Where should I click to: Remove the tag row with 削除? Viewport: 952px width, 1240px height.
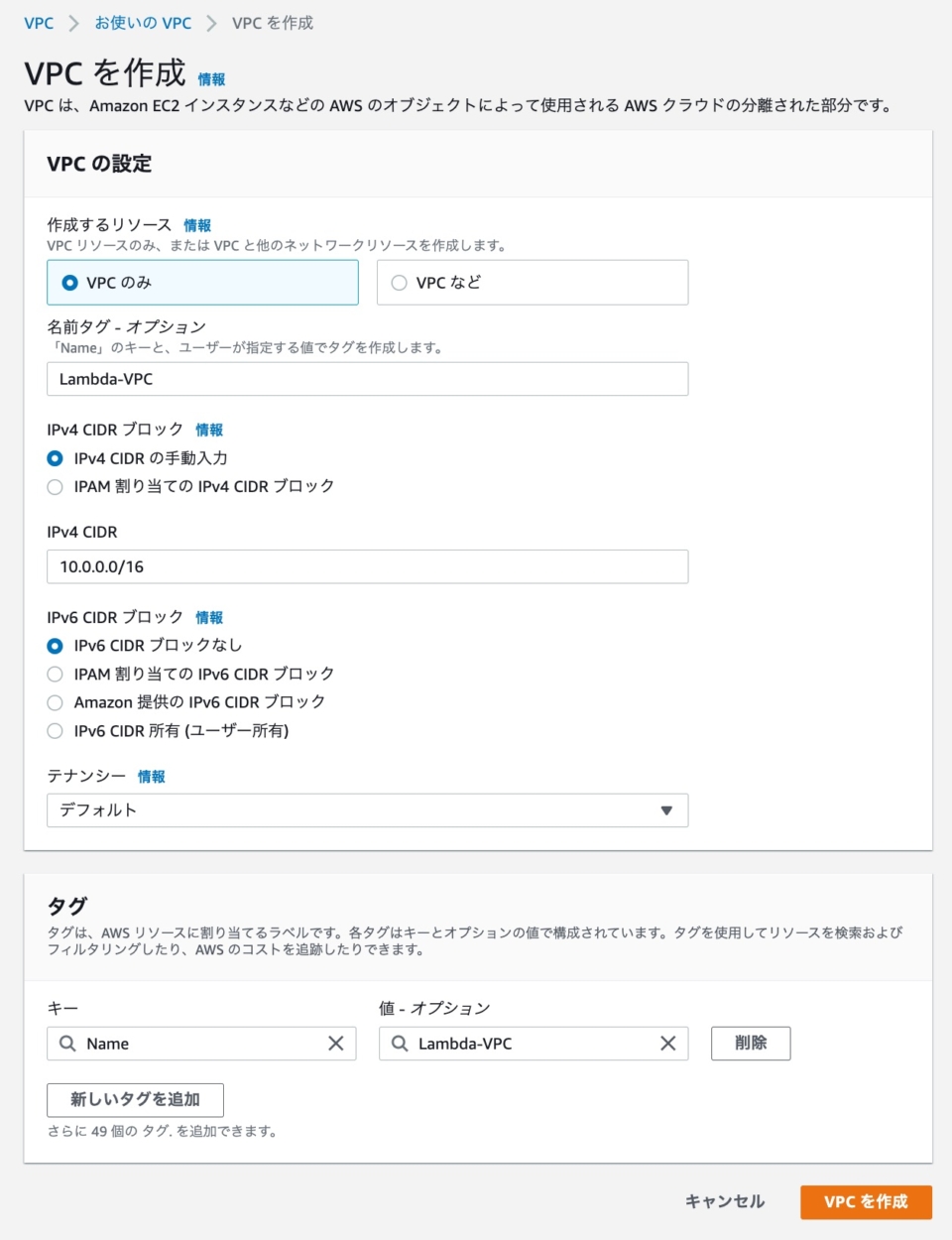coord(751,1043)
